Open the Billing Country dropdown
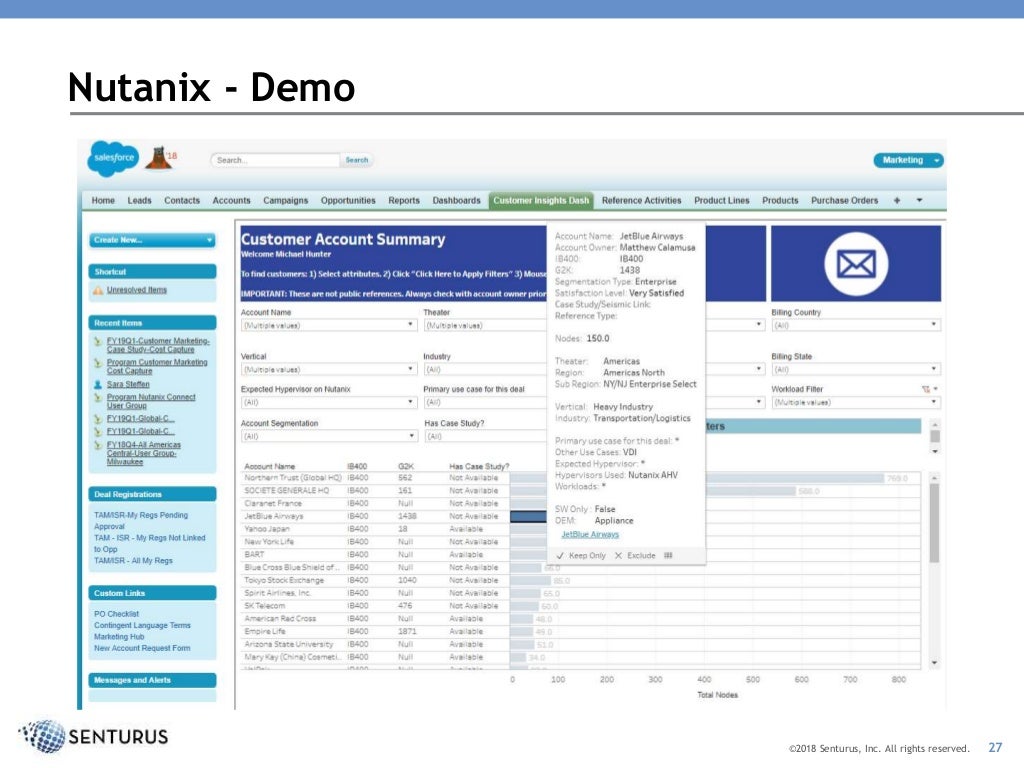 click(x=856, y=325)
